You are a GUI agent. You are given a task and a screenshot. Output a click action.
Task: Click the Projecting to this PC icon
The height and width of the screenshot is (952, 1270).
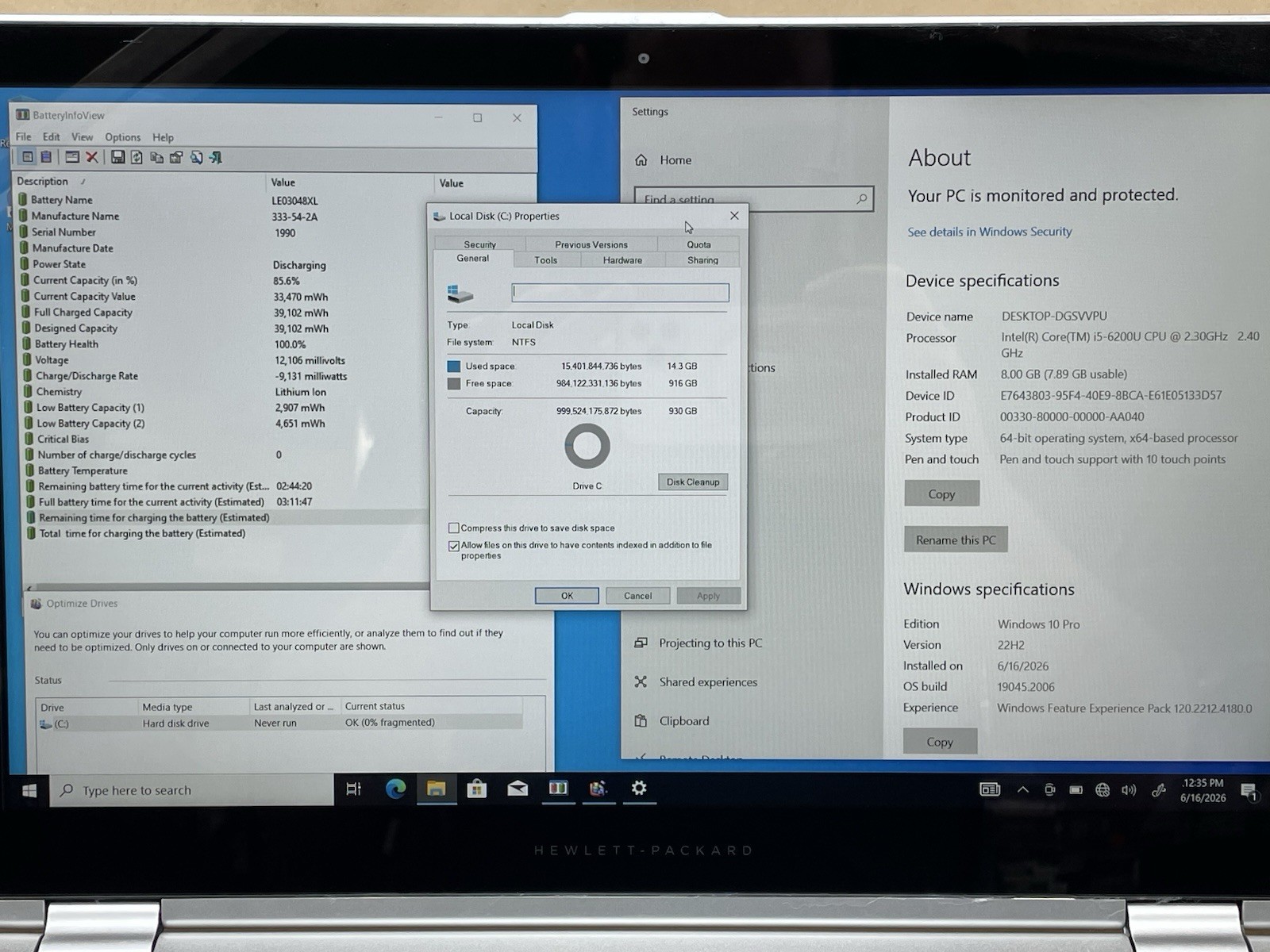[x=641, y=643]
